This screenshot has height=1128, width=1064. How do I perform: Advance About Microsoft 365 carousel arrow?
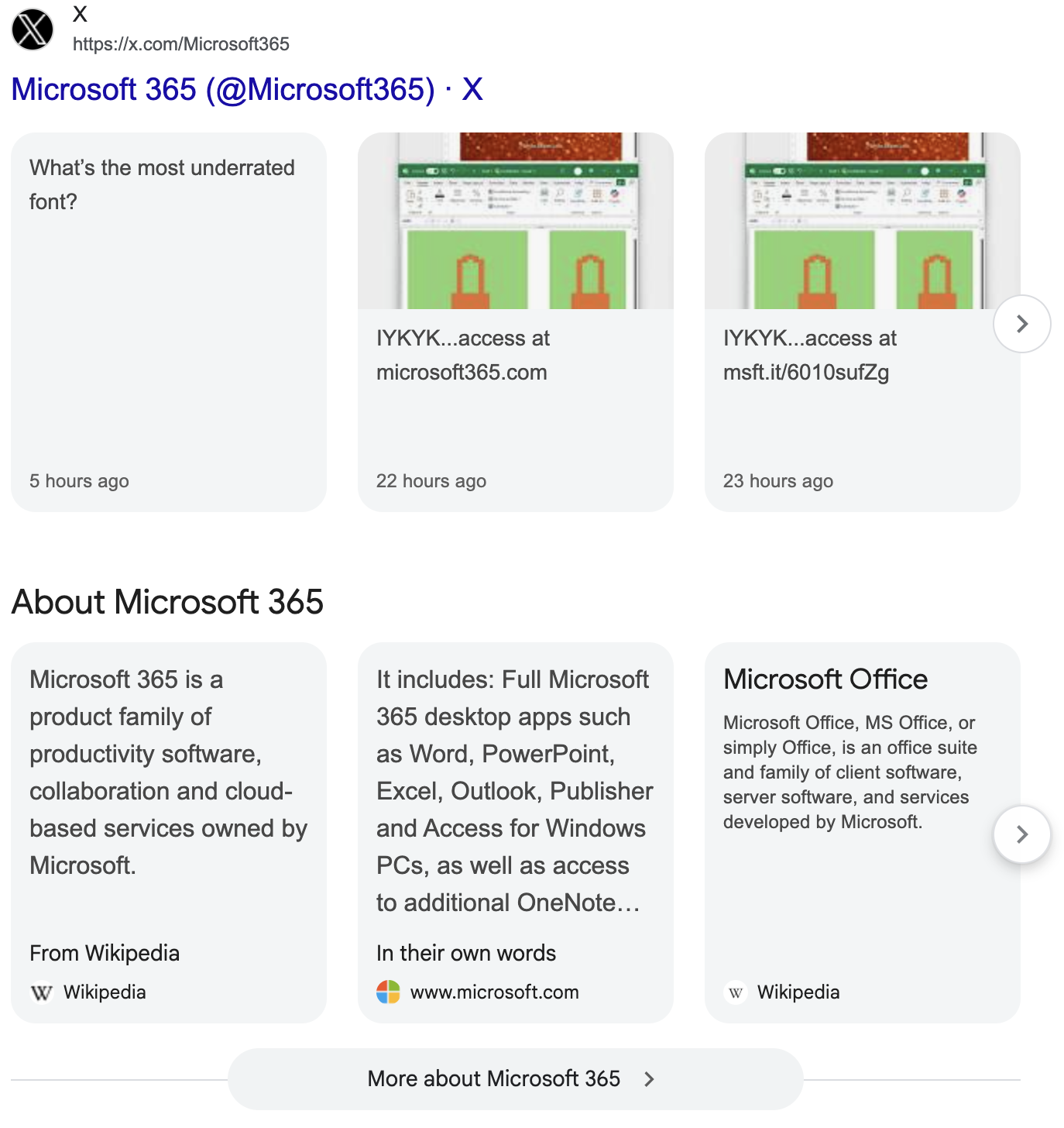point(1021,834)
